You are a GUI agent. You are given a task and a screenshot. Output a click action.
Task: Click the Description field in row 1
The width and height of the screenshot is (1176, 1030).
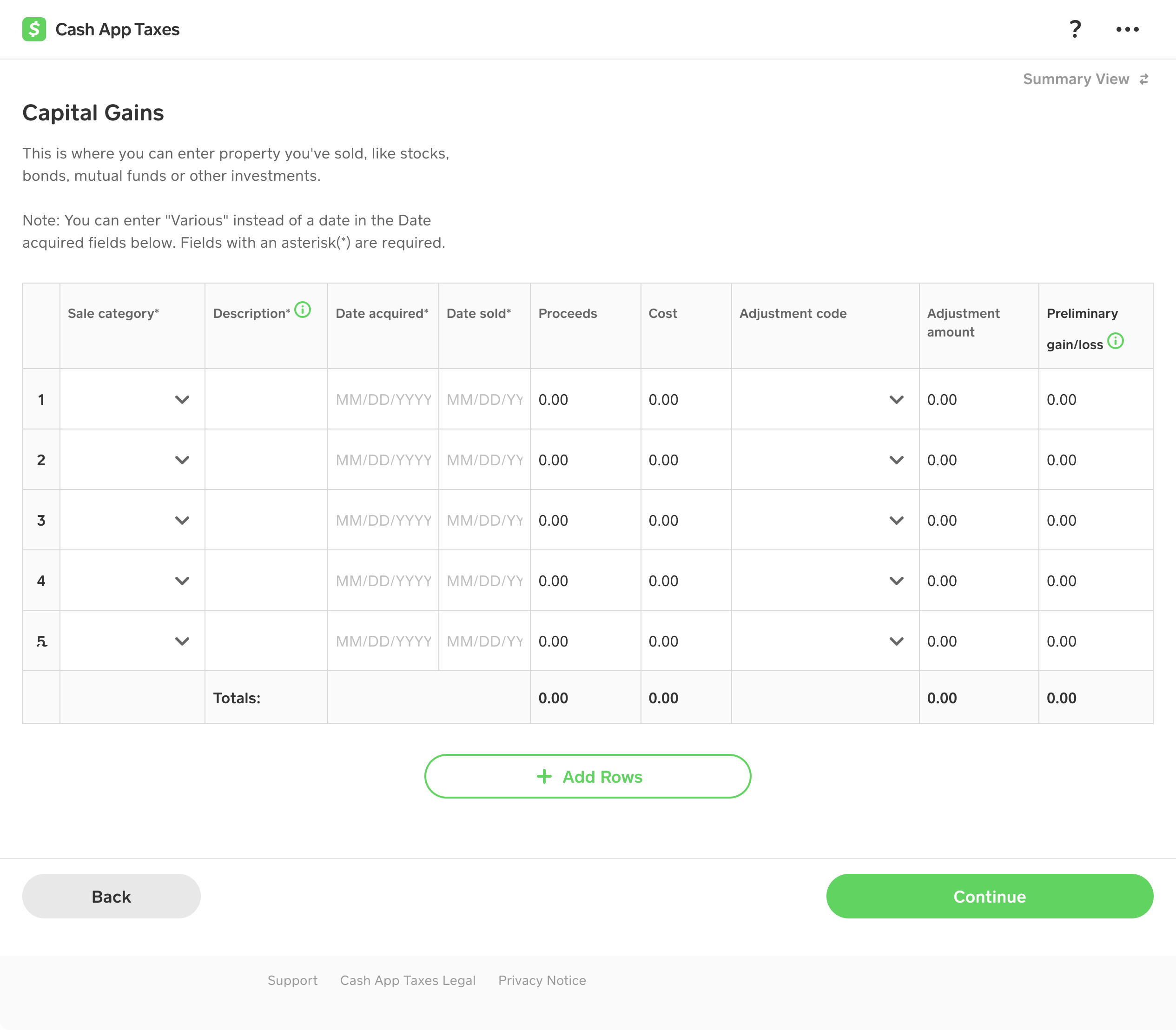[x=266, y=399]
